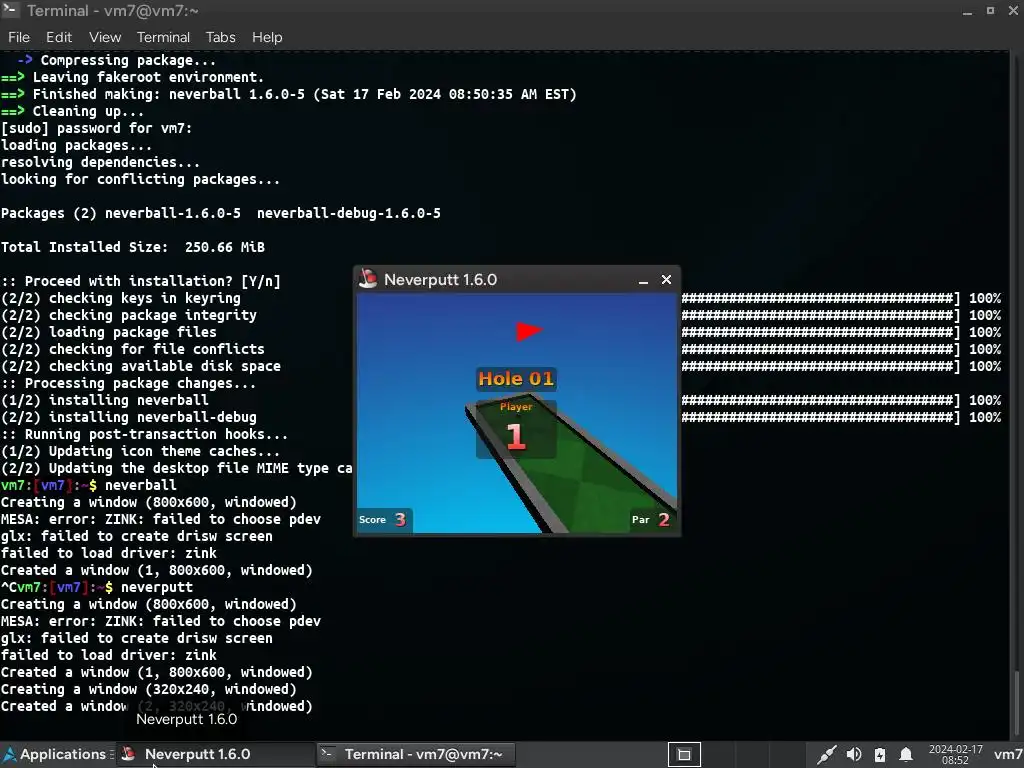1024x768 pixels.
Task: Click the Terminal window title bar icon
Action: [10, 10]
